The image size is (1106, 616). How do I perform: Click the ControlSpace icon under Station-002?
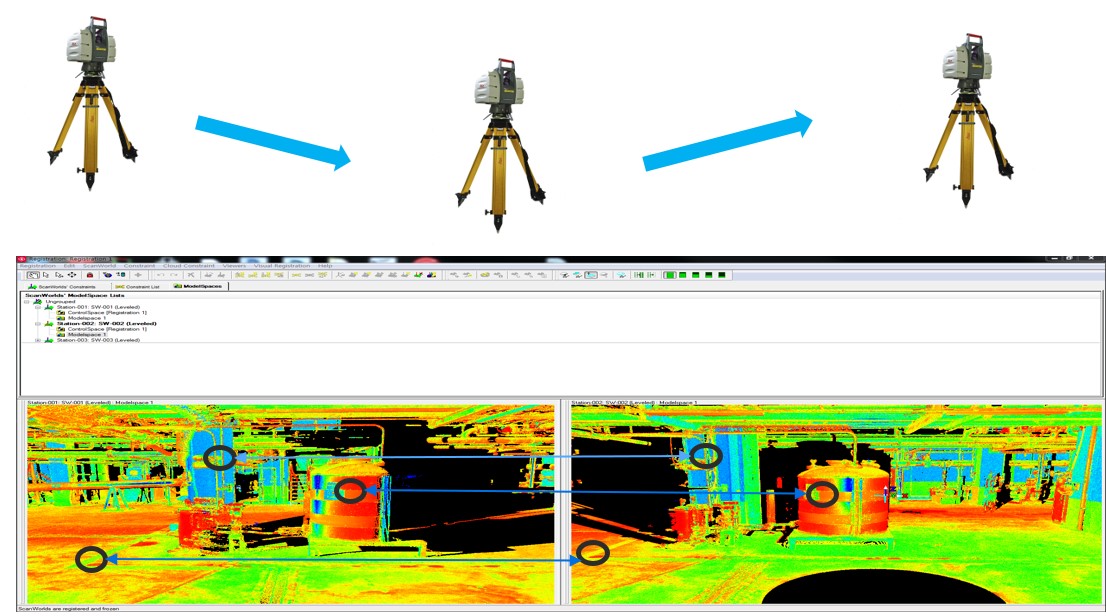[x=61, y=329]
